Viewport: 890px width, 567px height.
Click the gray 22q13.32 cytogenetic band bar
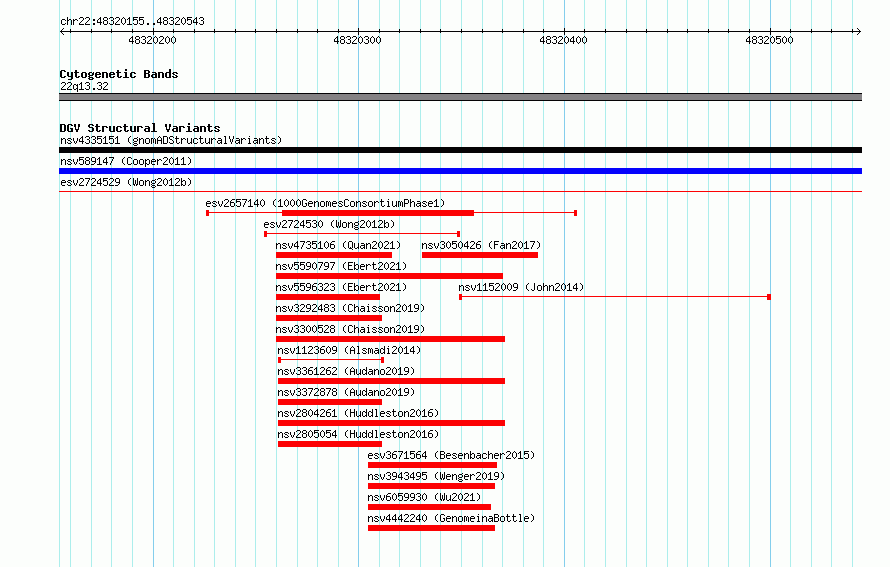click(x=460, y=97)
